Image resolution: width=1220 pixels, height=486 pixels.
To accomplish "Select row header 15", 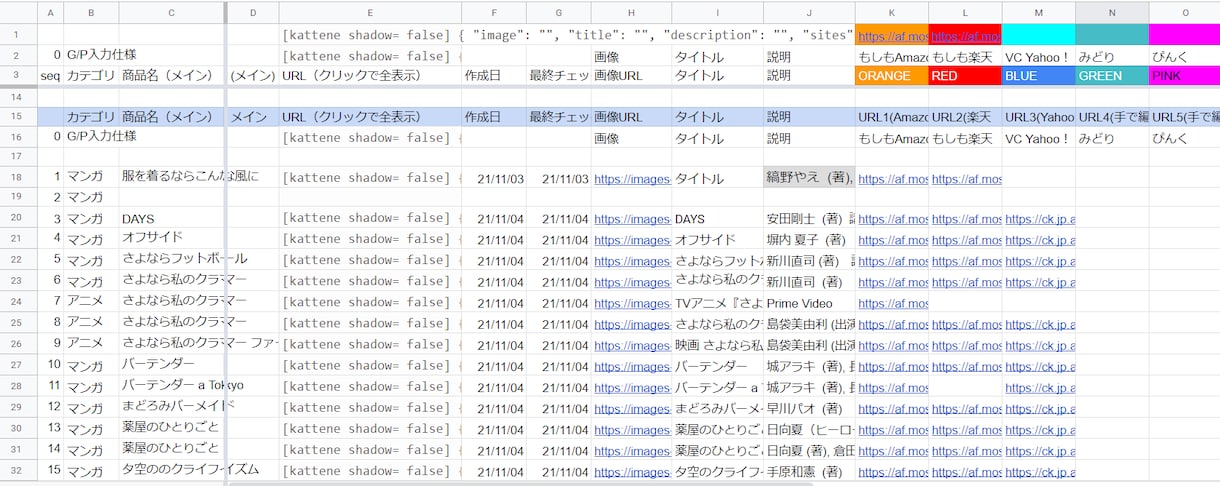I will click(x=18, y=117).
